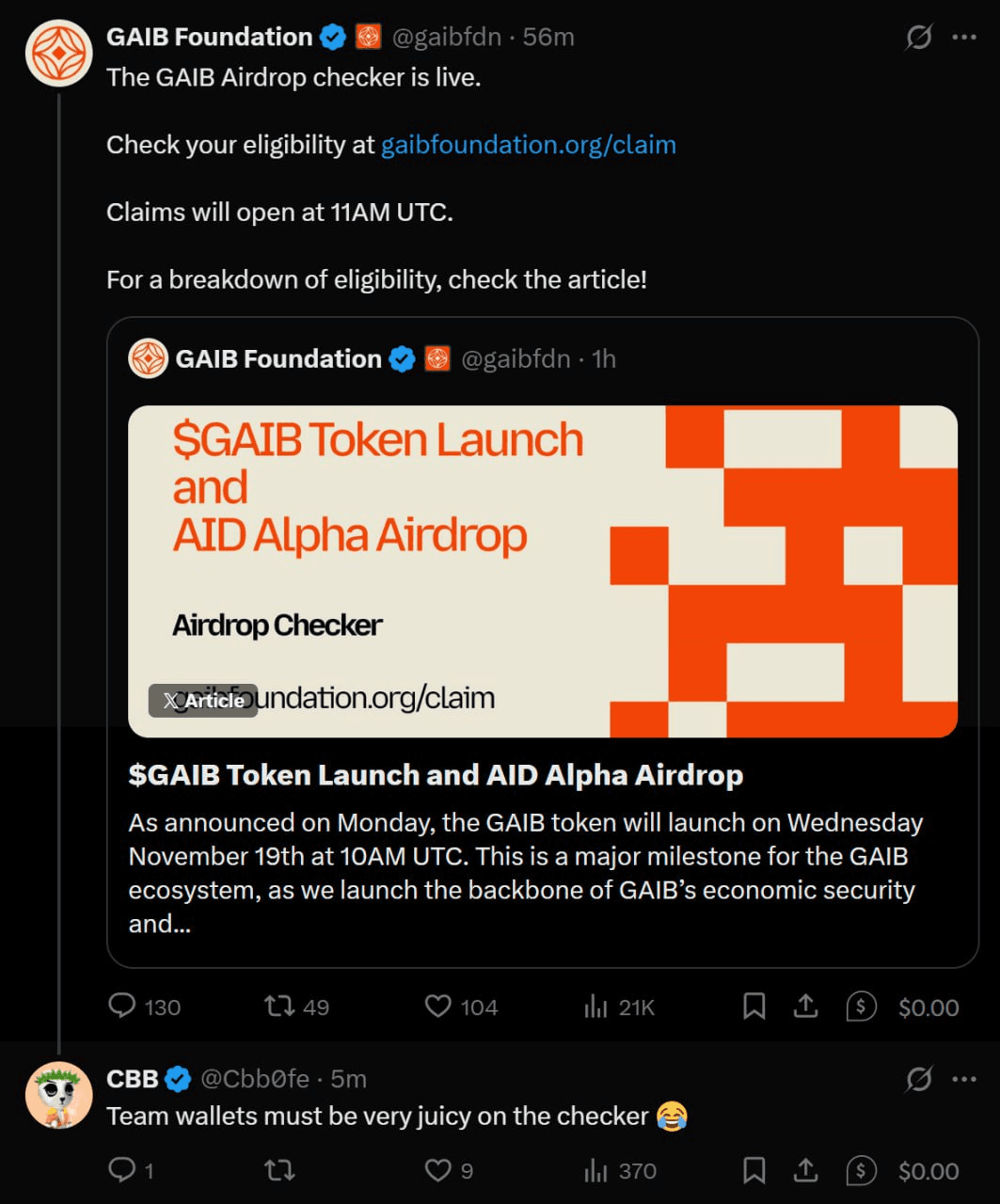Bookmark the GAIB Foundation post
Viewport: 1000px width, 1204px height.
(754, 1006)
